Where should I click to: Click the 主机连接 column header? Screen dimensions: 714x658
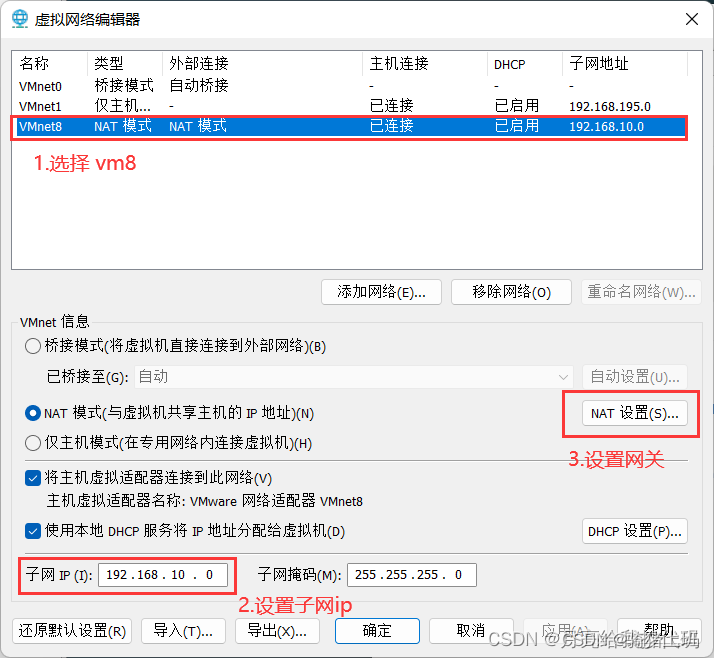point(425,63)
